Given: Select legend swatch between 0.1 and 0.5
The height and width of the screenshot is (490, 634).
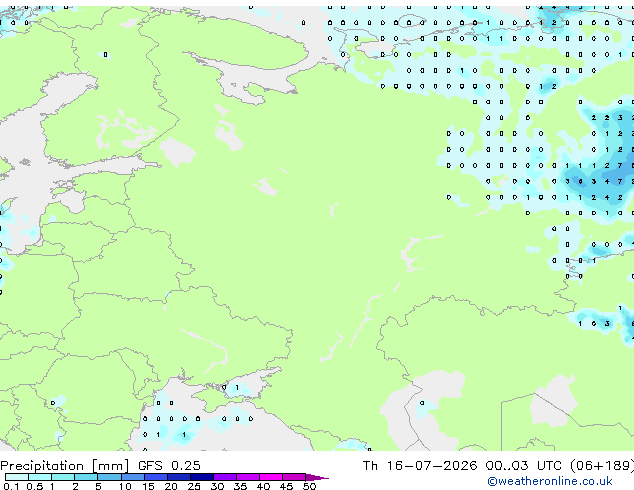Looking at the screenshot, I should coord(17,477).
